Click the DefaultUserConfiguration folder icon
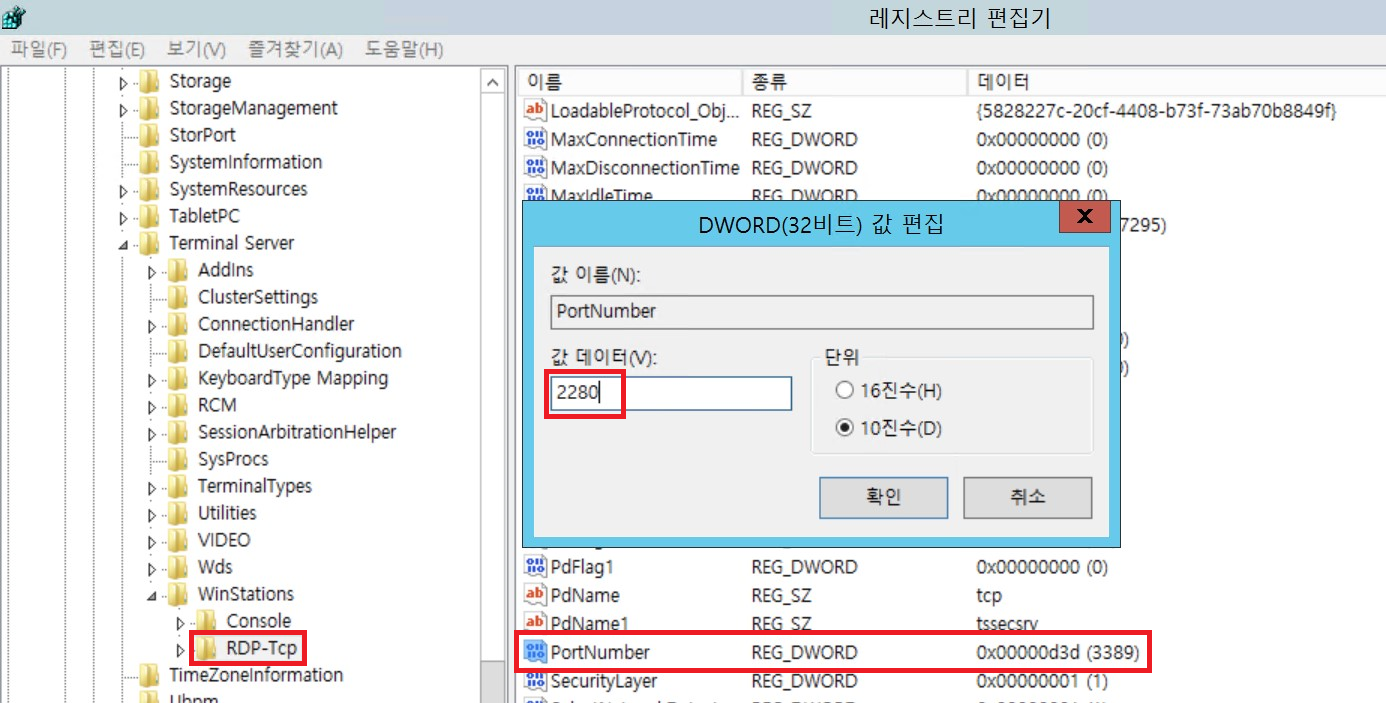This screenshot has width=1386, height=703. click(178, 351)
